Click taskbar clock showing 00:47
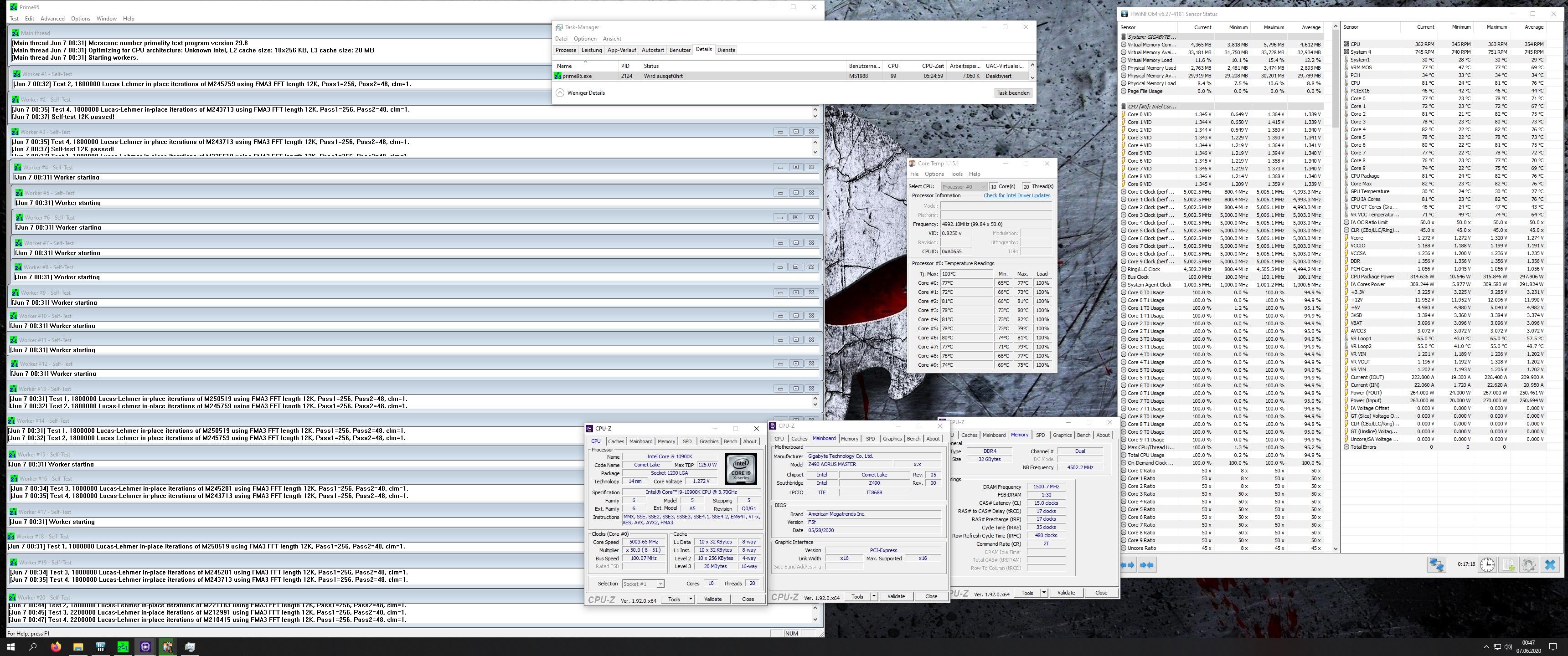The height and width of the screenshot is (656, 1568). [1528, 646]
